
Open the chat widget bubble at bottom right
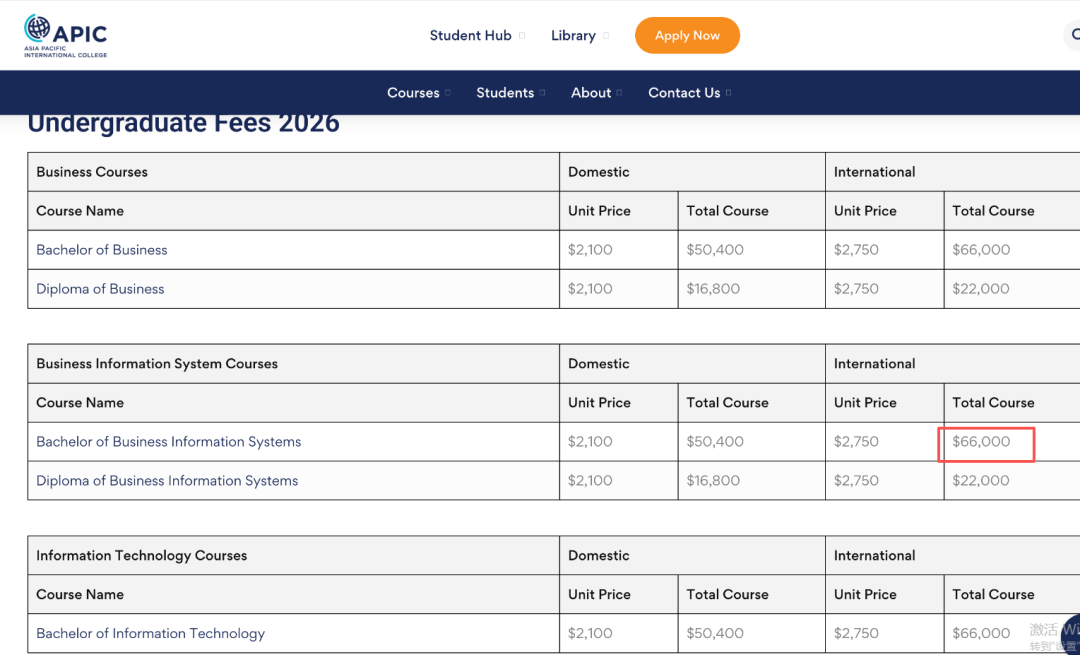1070,632
